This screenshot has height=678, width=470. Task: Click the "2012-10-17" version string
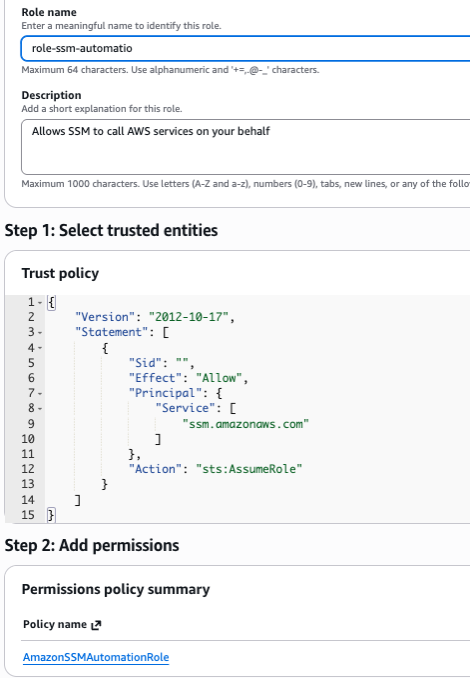(189, 317)
